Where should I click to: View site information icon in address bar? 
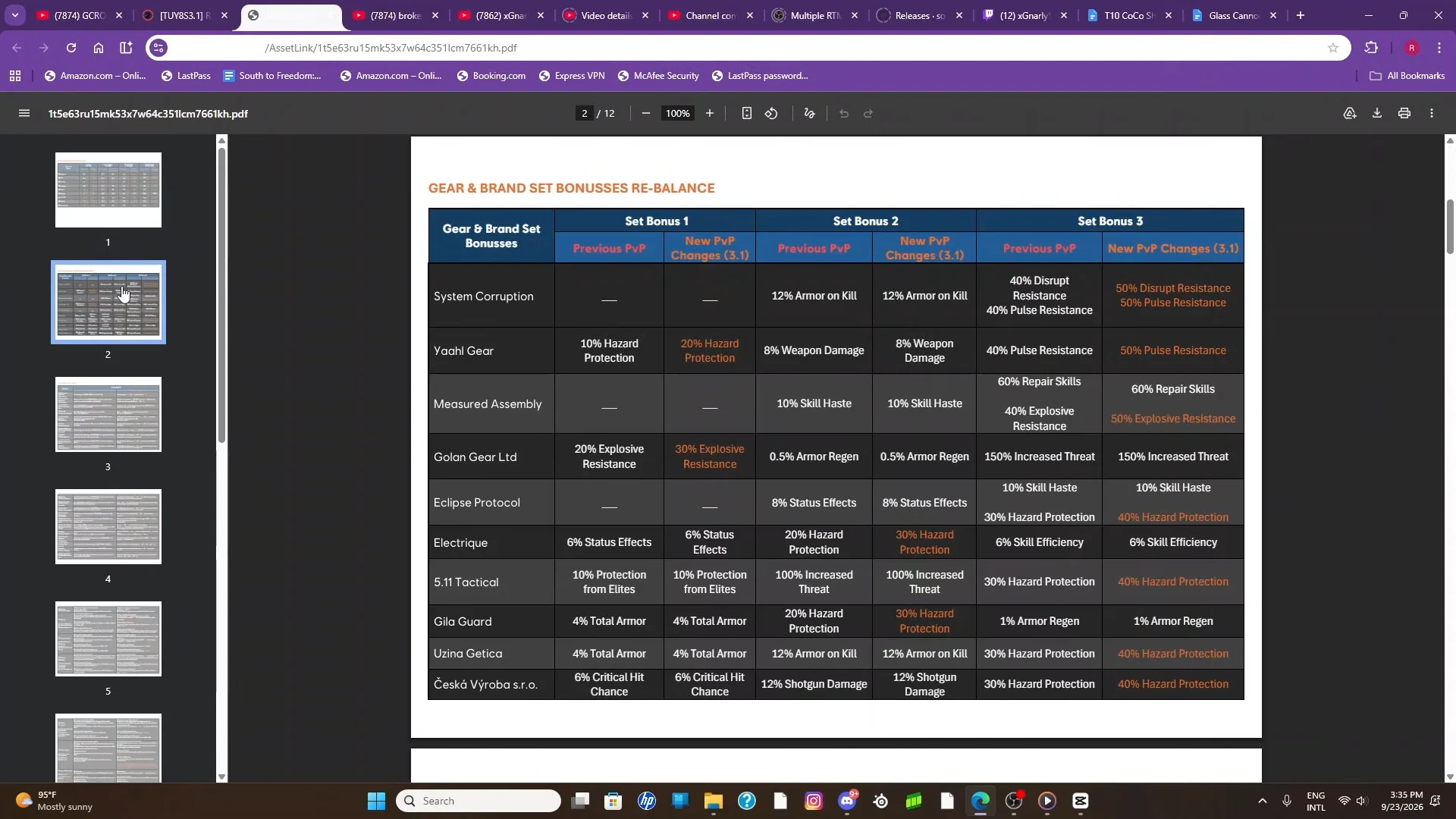click(158, 48)
